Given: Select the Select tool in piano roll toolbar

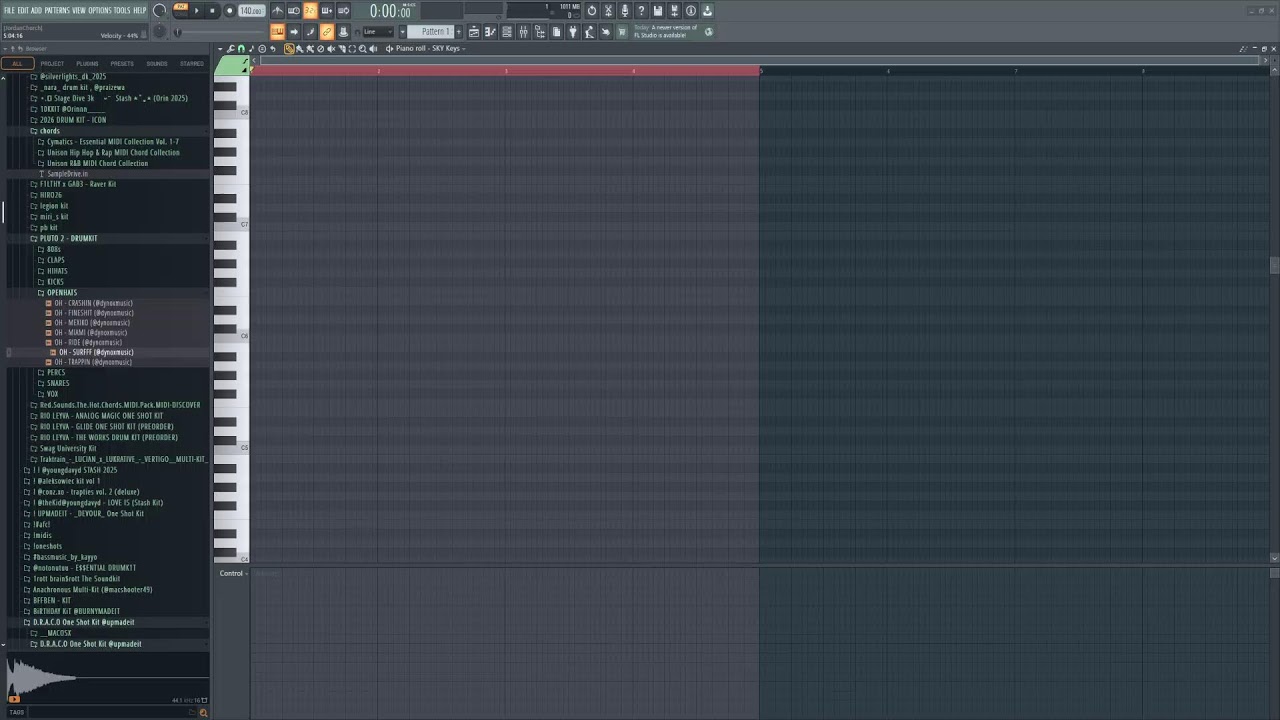Looking at the screenshot, I should [352, 48].
